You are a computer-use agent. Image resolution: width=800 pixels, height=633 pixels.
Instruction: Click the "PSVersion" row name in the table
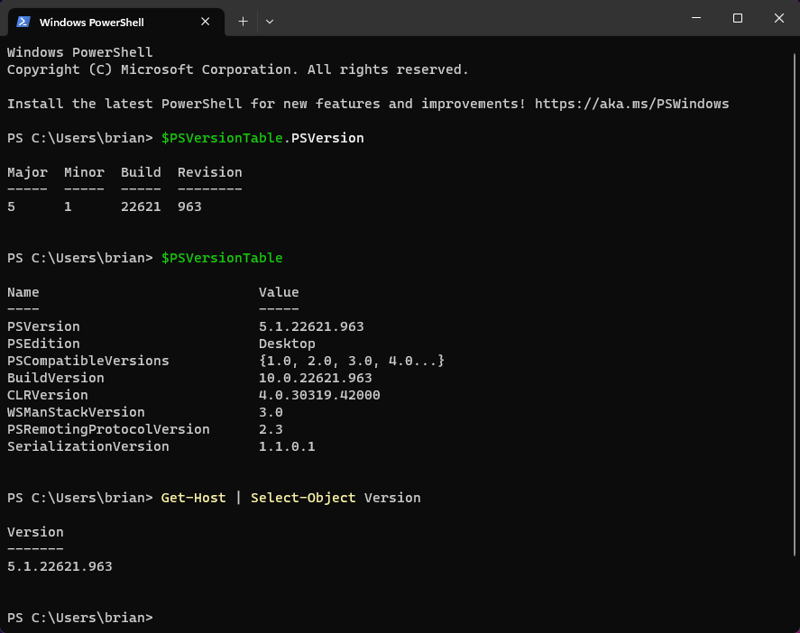click(43, 326)
